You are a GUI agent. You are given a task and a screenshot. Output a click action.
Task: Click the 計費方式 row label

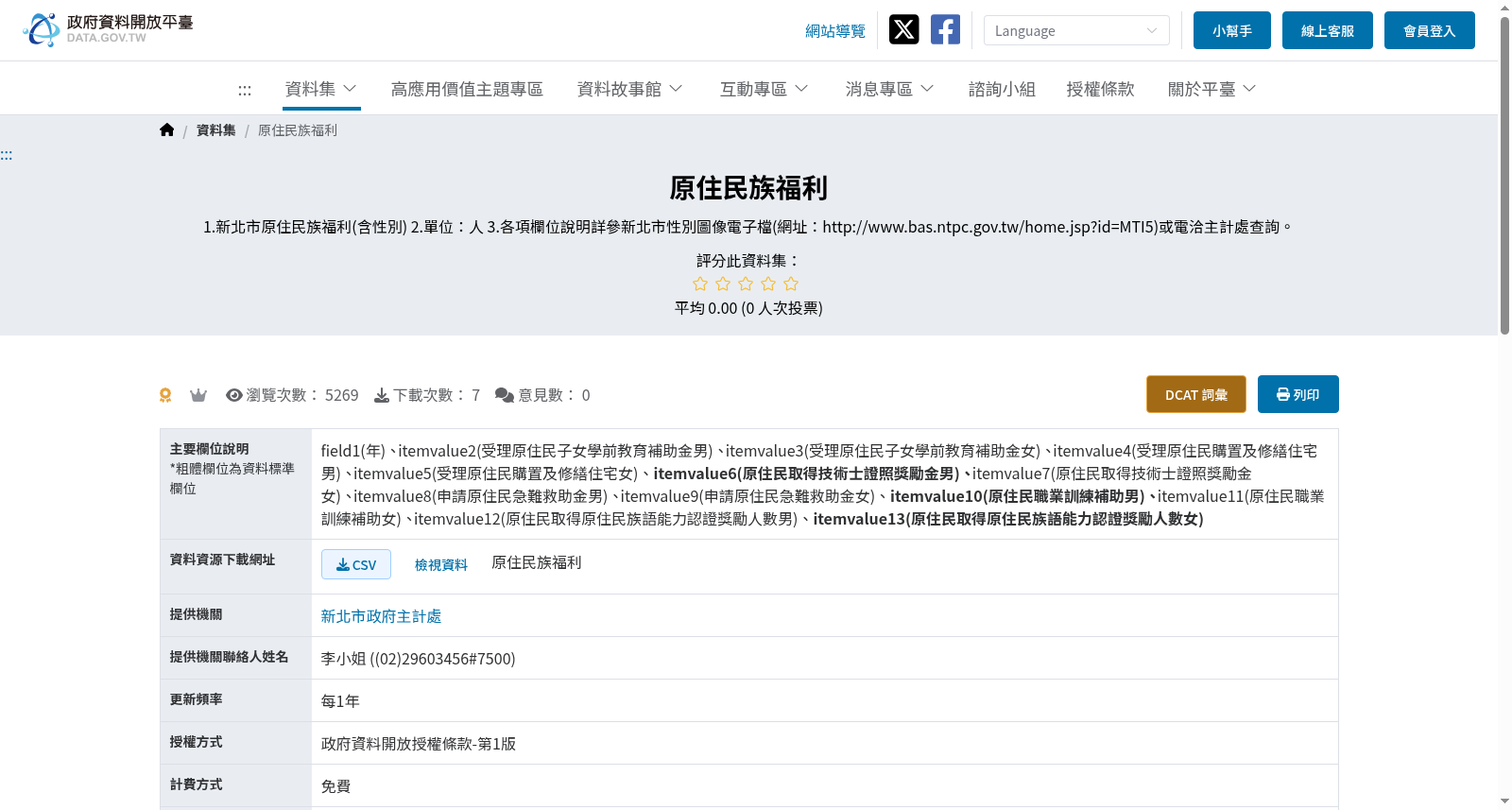(x=197, y=784)
